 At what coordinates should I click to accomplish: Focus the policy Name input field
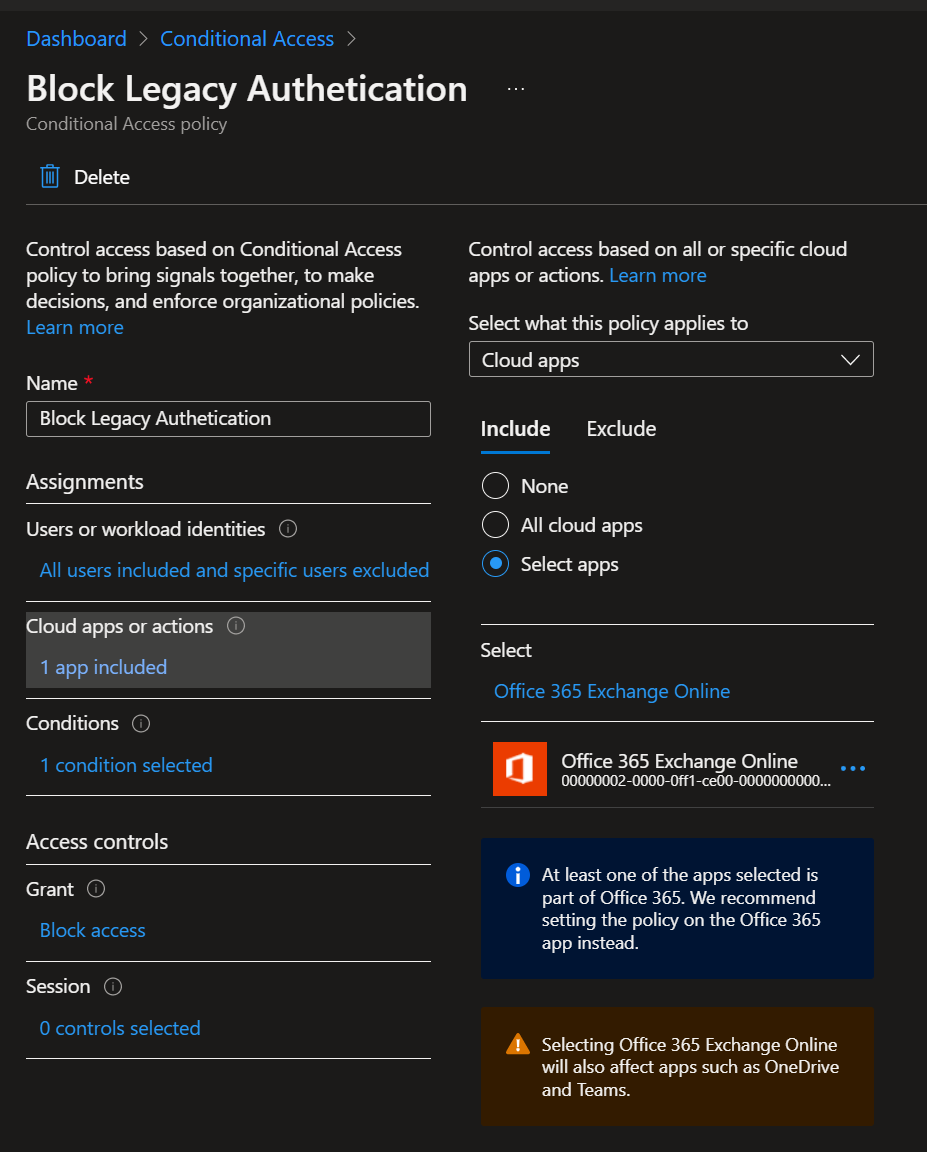pyautogui.click(x=228, y=419)
